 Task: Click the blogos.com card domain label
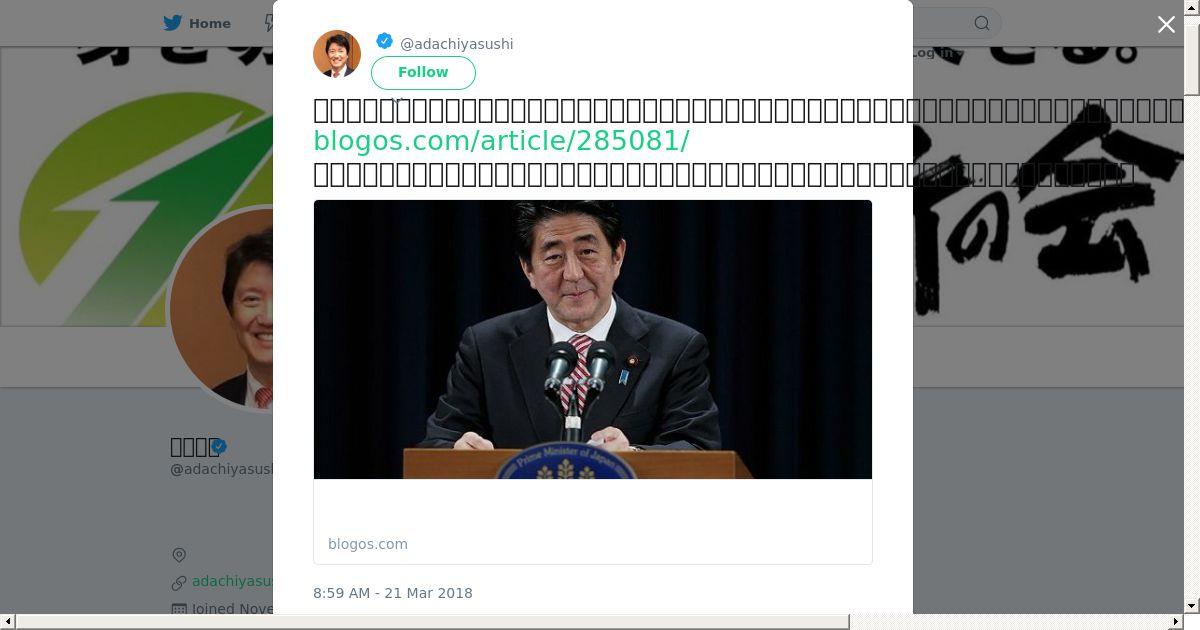368,544
